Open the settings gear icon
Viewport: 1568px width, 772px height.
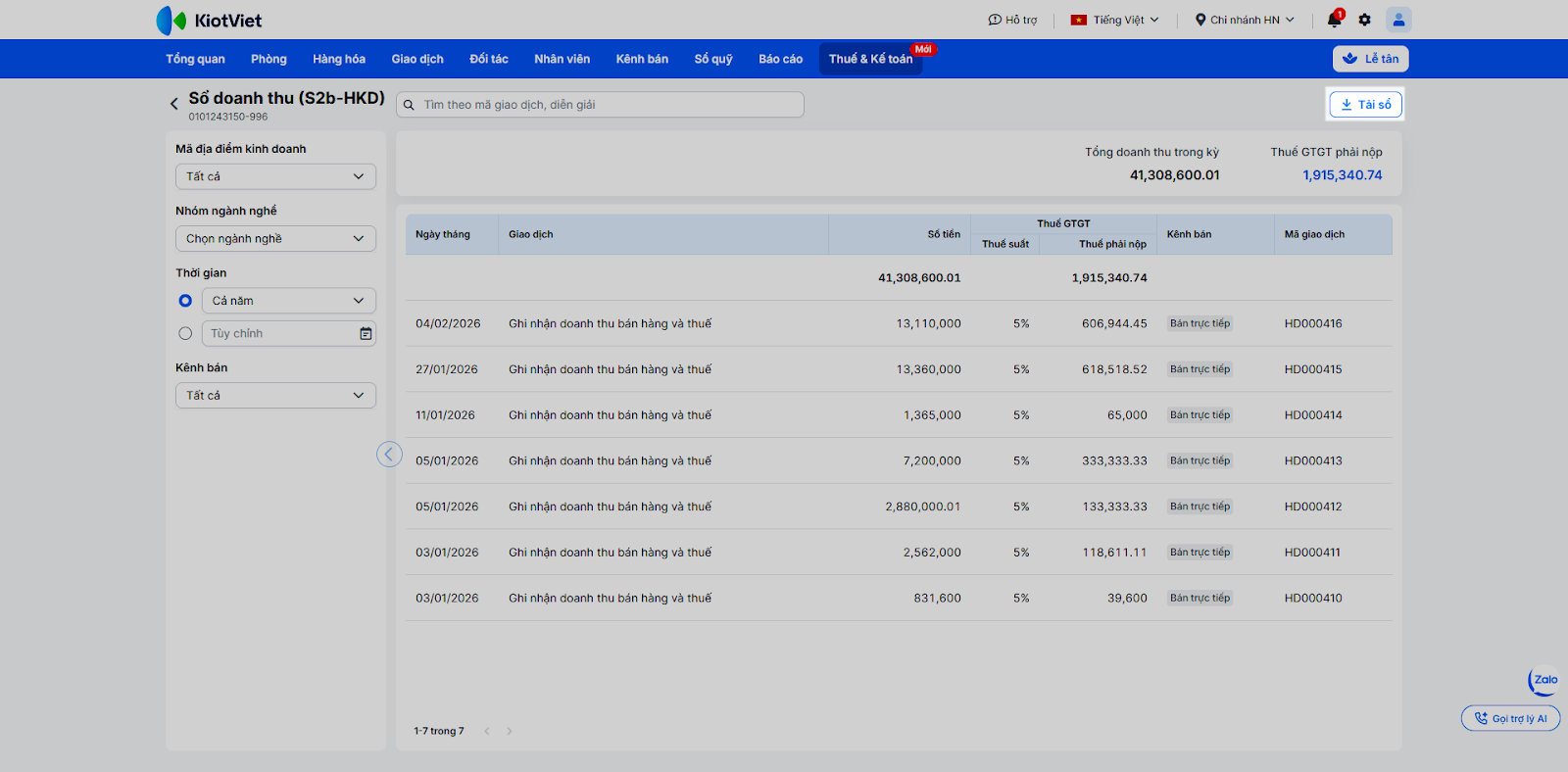tap(1364, 20)
